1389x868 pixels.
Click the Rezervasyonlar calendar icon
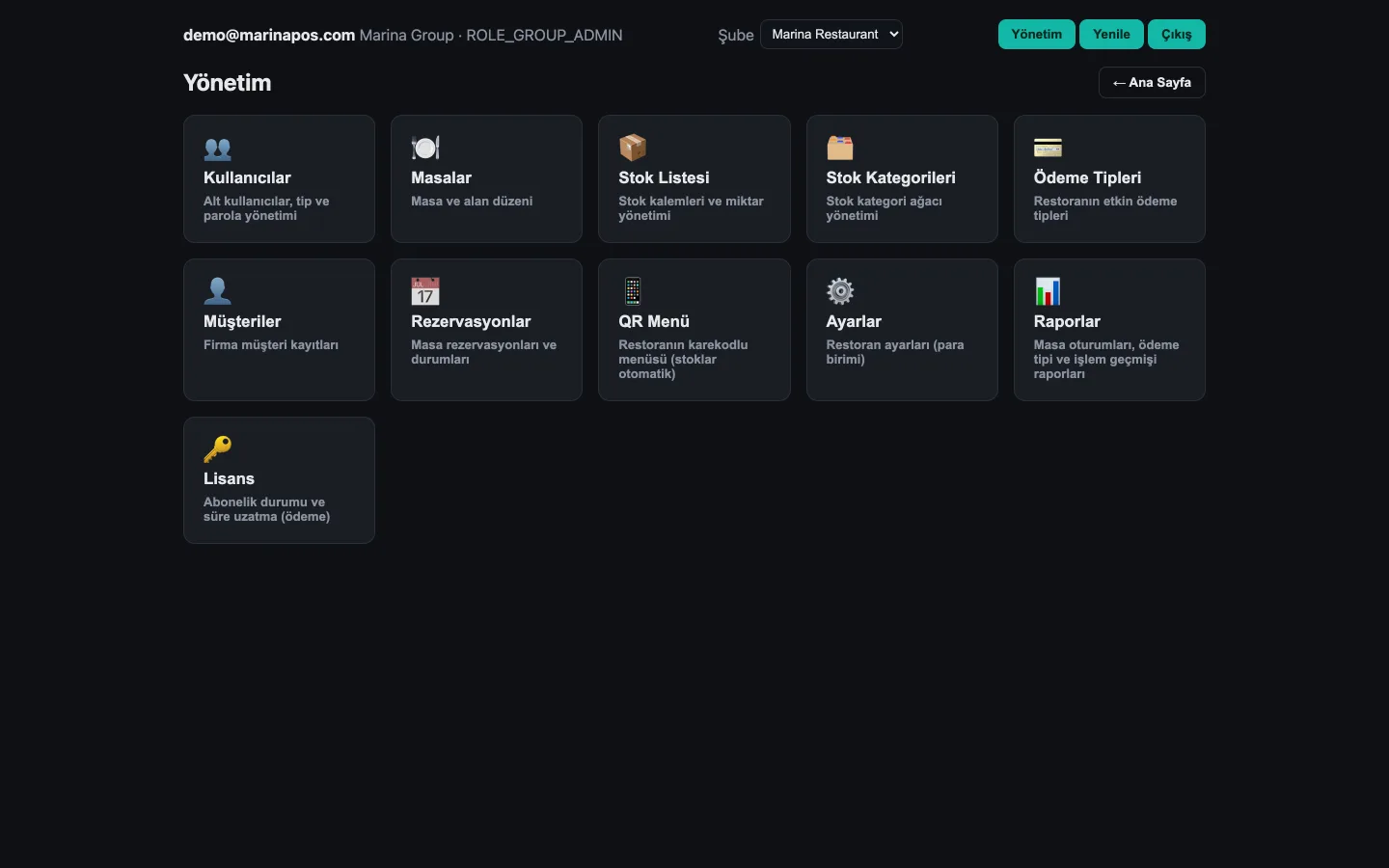(x=425, y=291)
